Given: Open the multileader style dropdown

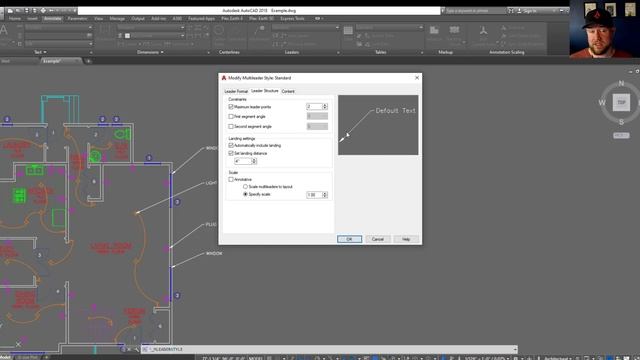Looking at the screenshot, I should pos(305,27).
